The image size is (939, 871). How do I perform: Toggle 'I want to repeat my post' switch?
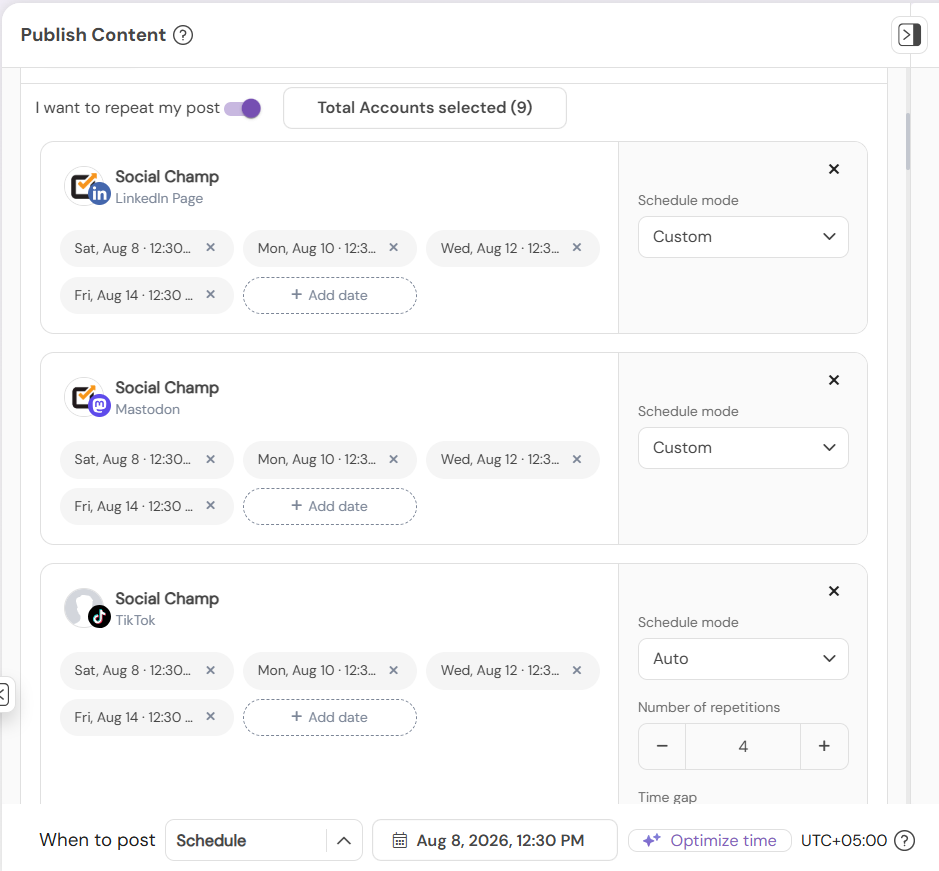click(243, 108)
